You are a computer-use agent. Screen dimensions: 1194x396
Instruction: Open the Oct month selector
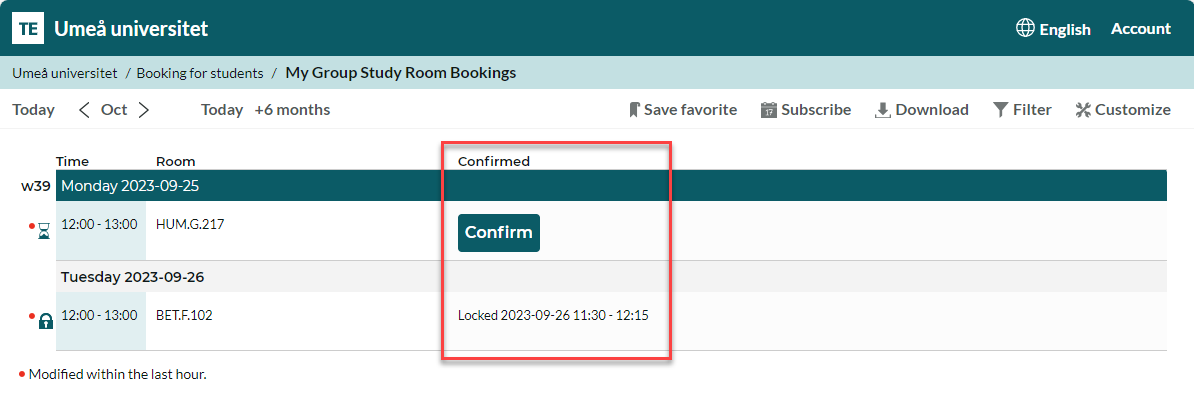114,110
